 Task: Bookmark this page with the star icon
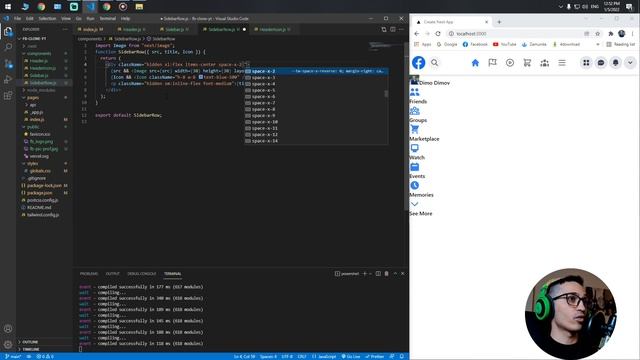(598, 33)
